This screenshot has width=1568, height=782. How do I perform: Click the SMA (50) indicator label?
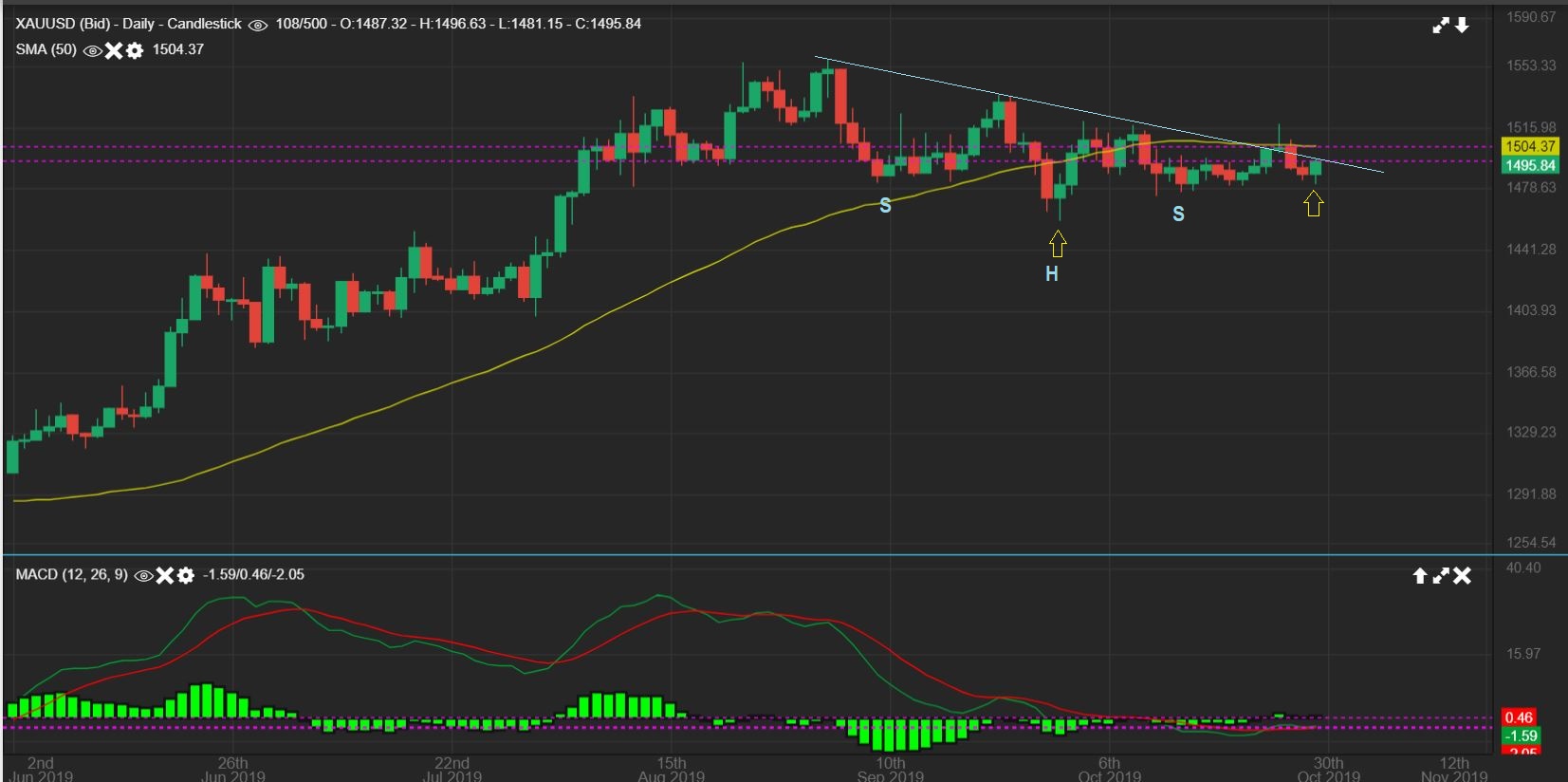[x=46, y=49]
